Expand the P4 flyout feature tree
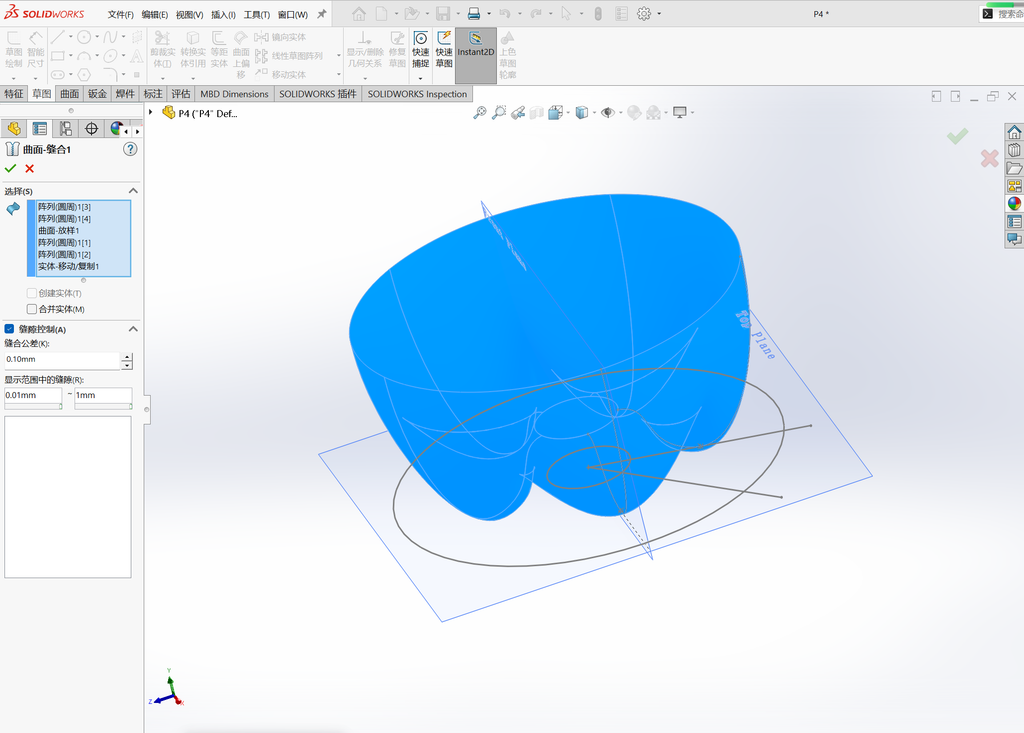The image size is (1024, 733). click(x=151, y=112)
